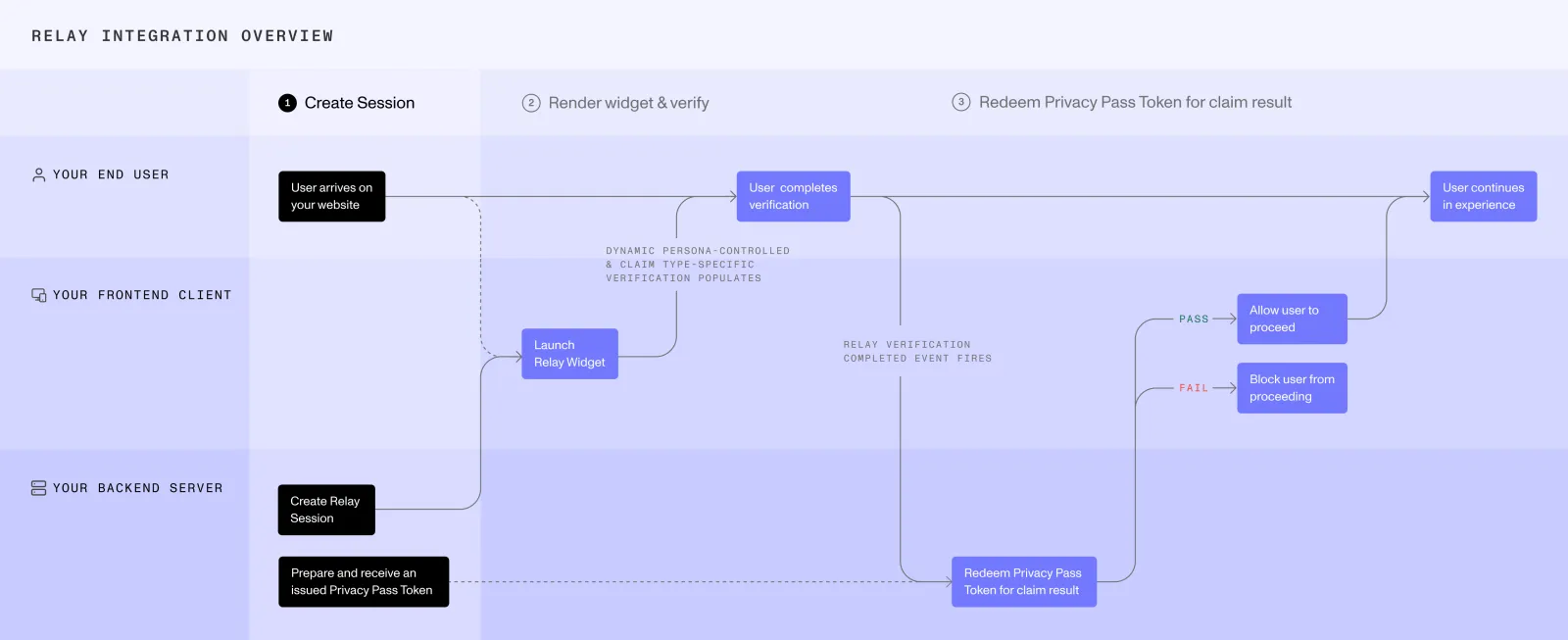The height and width of the screenshot is (640, 1568).
Task: Click the frontend client device icon
Action: 38,295
